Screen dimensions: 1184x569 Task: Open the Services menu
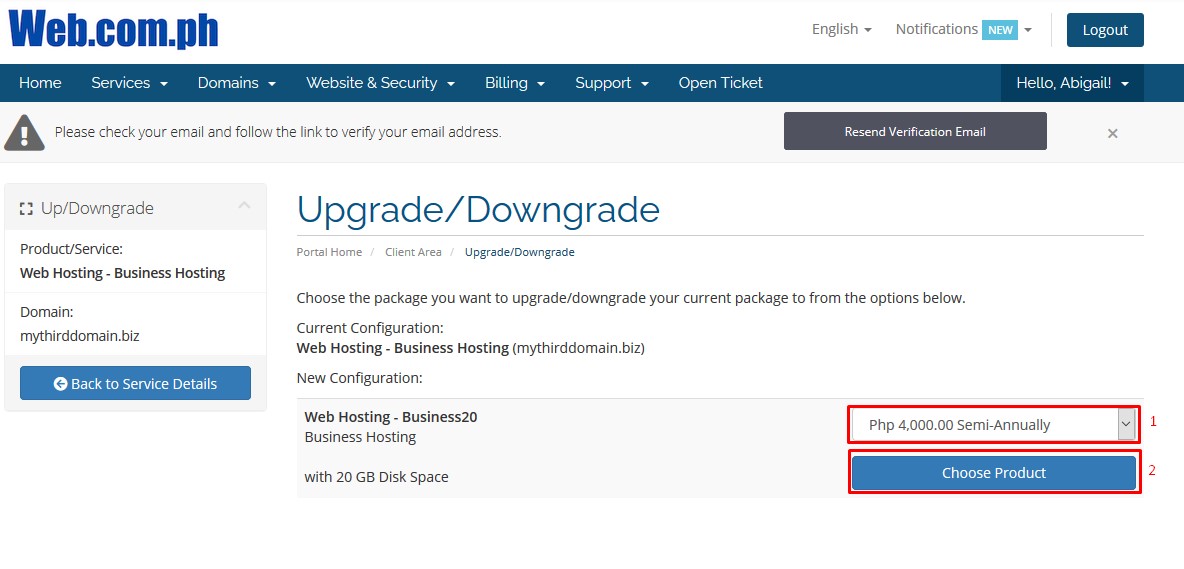pos(129,83)
